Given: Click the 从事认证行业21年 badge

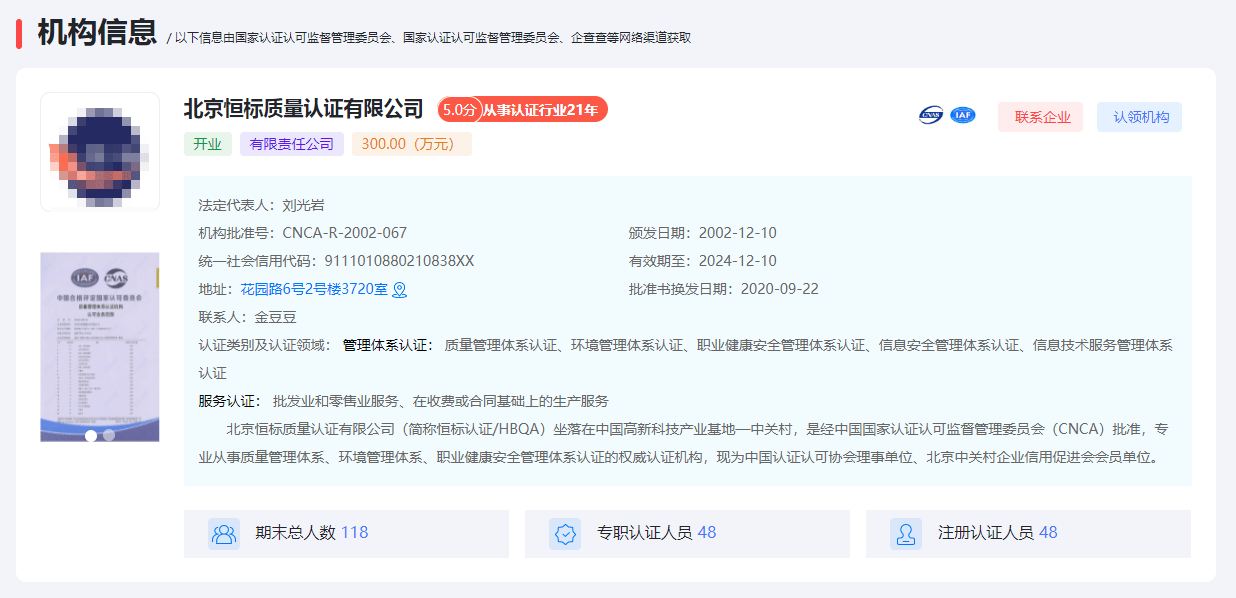Looking at the screenshot, I should (540, 110).
